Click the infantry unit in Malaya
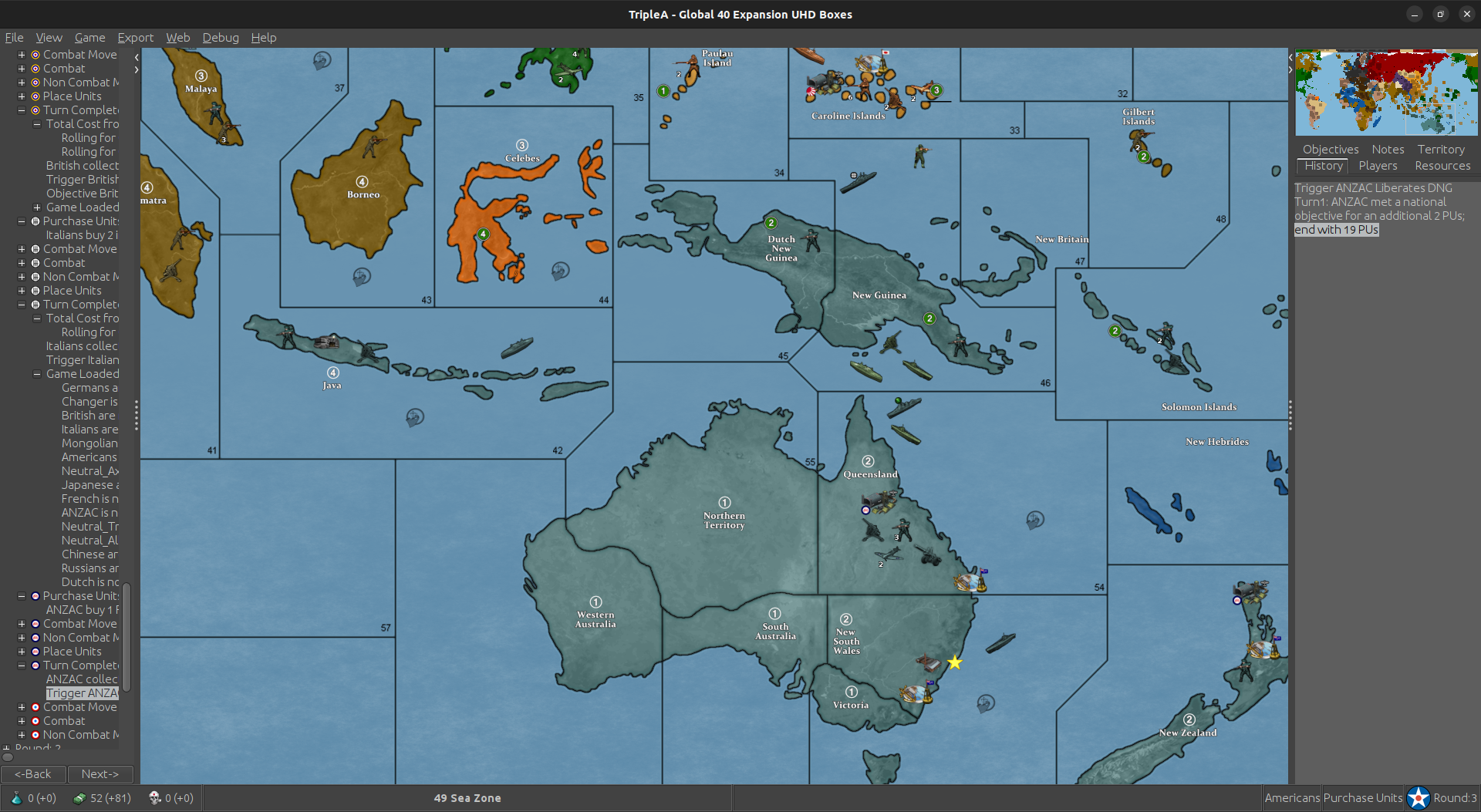The image size is (1481, 812). (216, 115)
